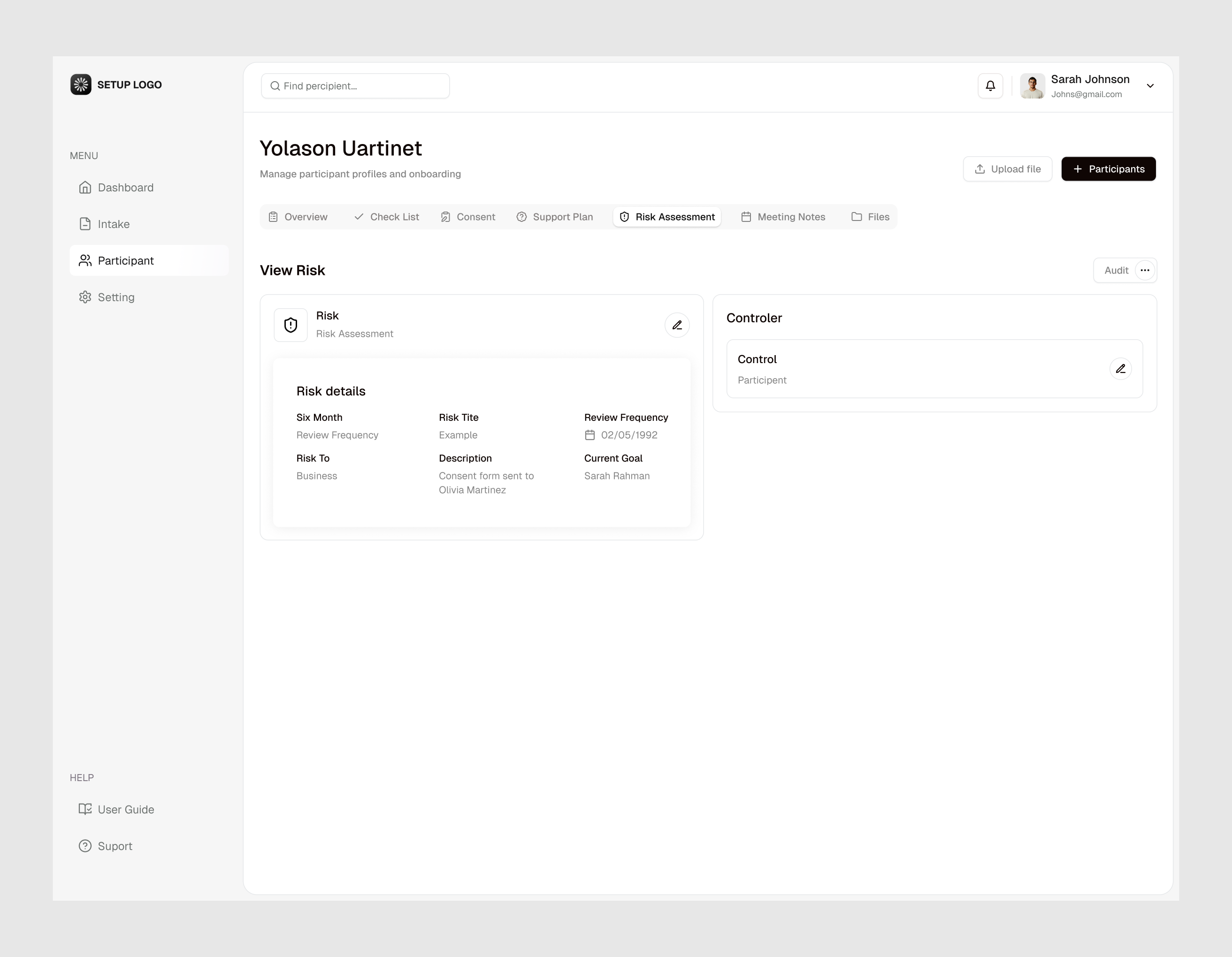Open the more options ellipsis beside Audit
This screenshot has height=957, width=1232.
coord(1145,270)
